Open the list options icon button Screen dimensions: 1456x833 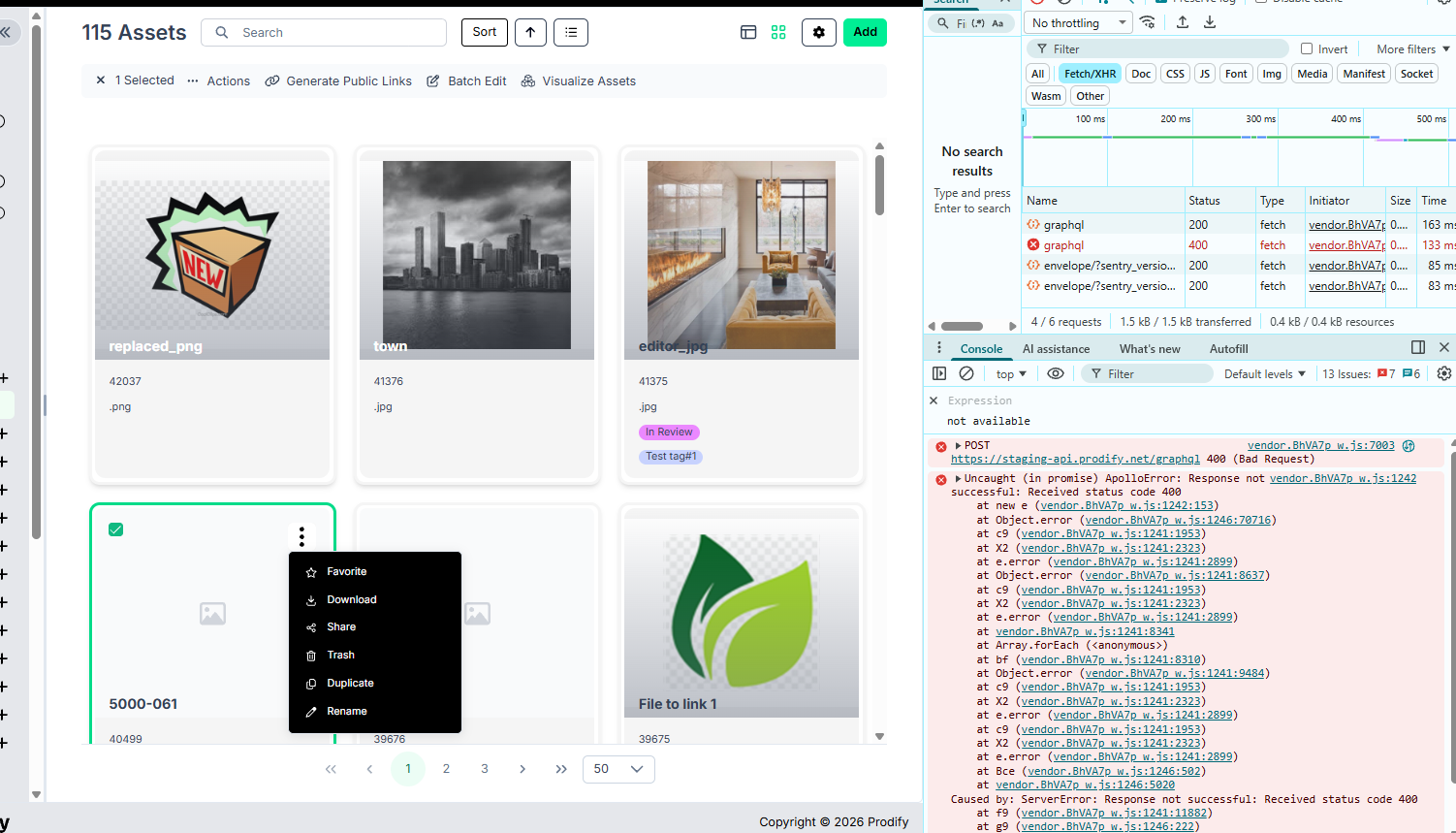click(571, 32)
